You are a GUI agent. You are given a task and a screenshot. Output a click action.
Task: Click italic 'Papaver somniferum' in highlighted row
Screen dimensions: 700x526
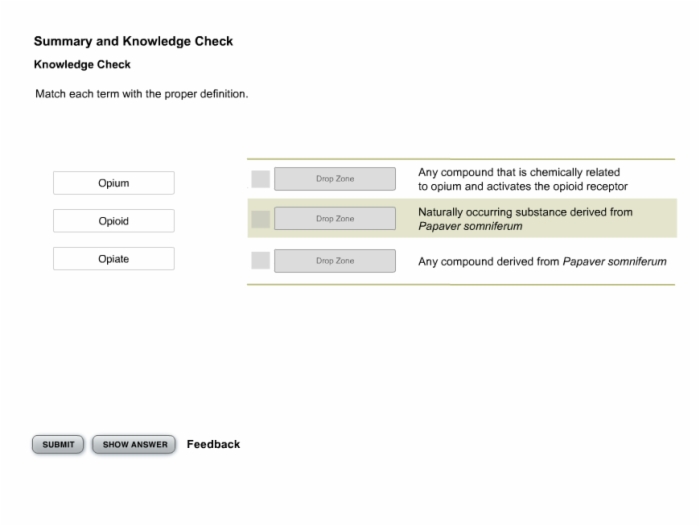(470, 226)
